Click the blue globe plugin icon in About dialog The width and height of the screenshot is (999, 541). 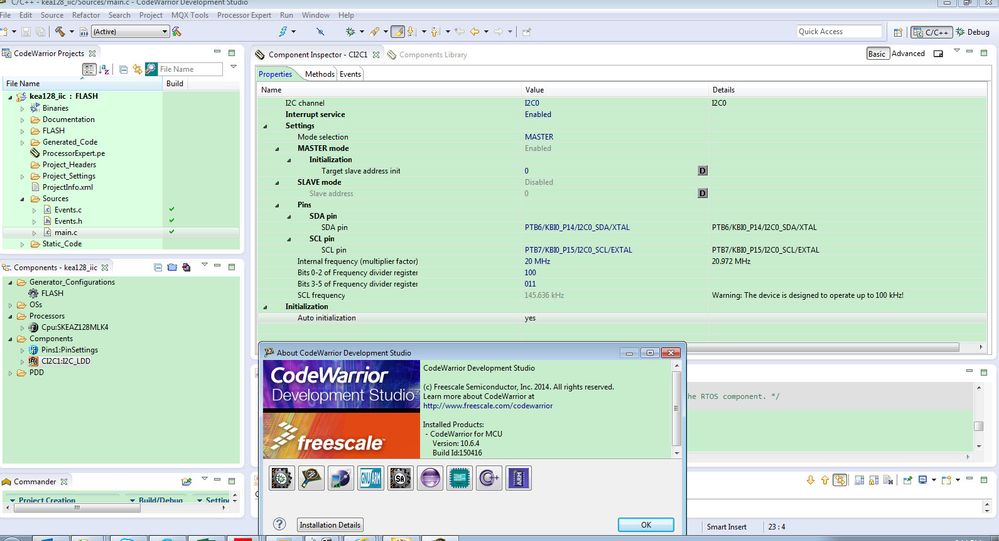click(x=341, y=478)
